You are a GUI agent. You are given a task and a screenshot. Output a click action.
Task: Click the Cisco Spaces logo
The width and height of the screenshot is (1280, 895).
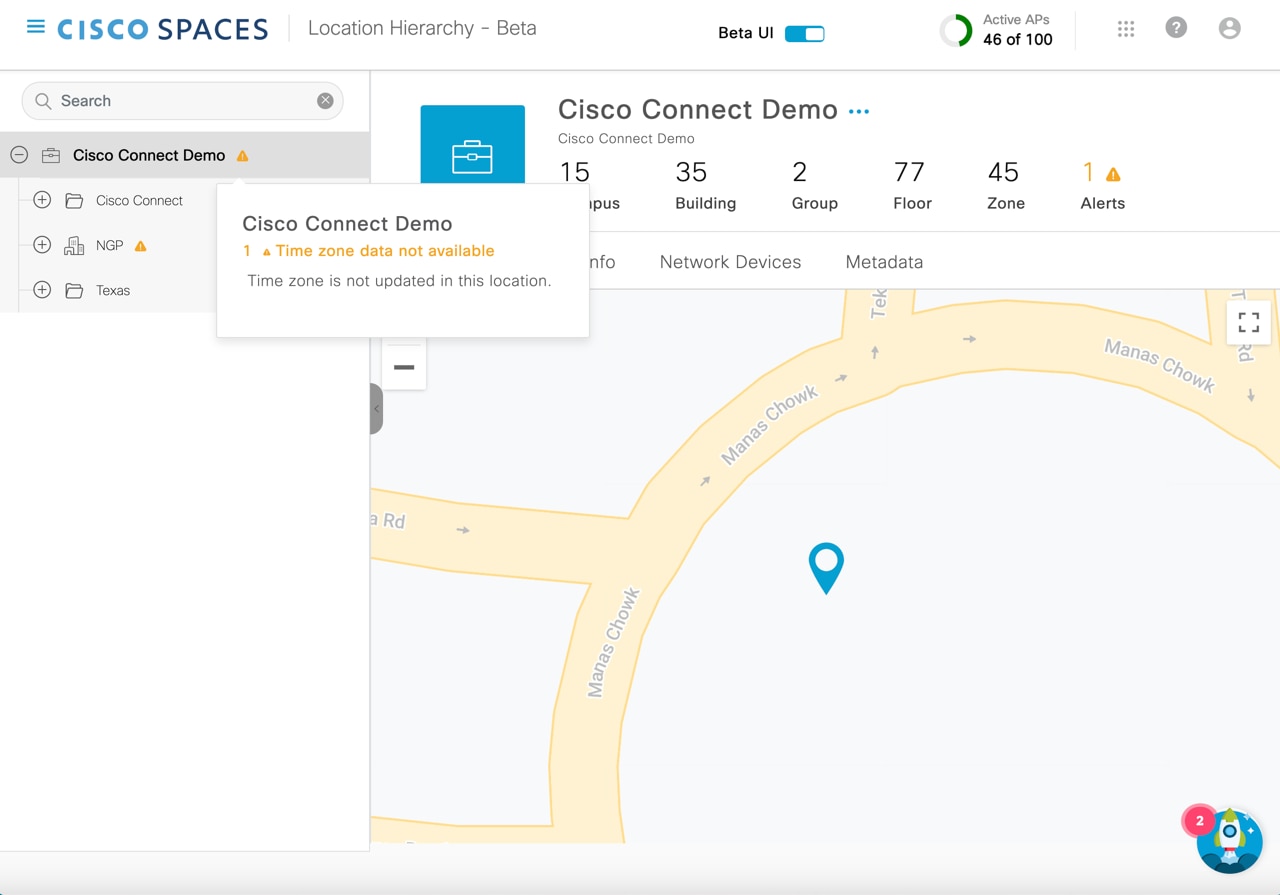pyautogui.click(x=163, y=29)
